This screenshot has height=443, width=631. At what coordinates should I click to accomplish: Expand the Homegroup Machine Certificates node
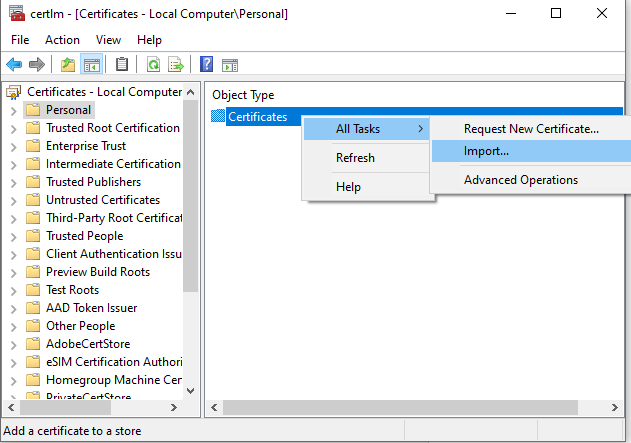13,381
